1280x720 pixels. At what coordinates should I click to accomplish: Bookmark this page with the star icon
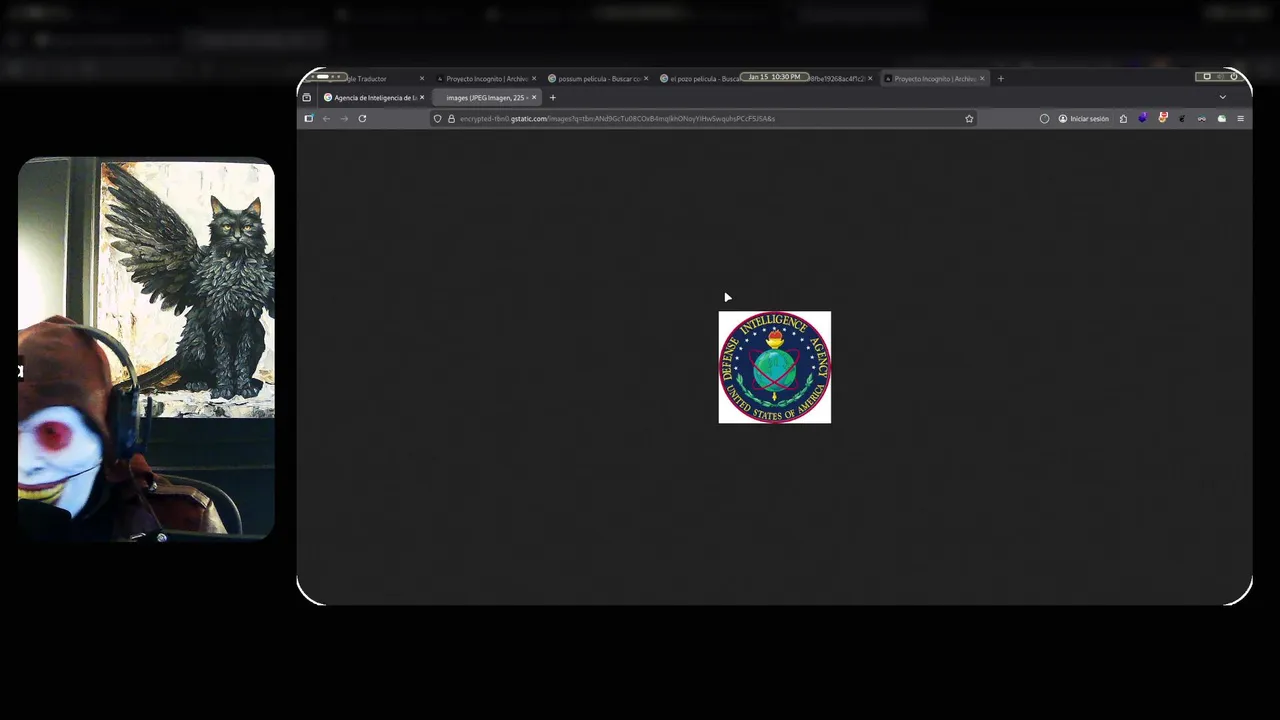tap(969, 118)
